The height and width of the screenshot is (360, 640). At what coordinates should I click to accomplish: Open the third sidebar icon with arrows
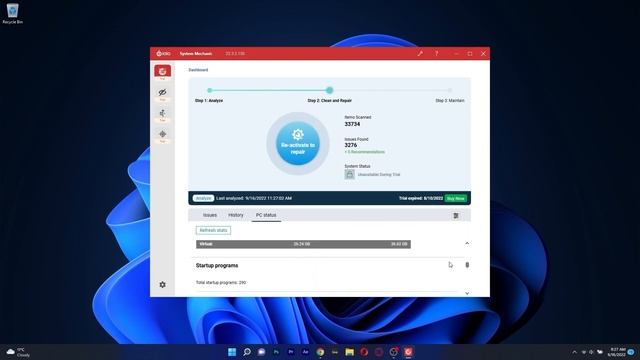(162, 113)
